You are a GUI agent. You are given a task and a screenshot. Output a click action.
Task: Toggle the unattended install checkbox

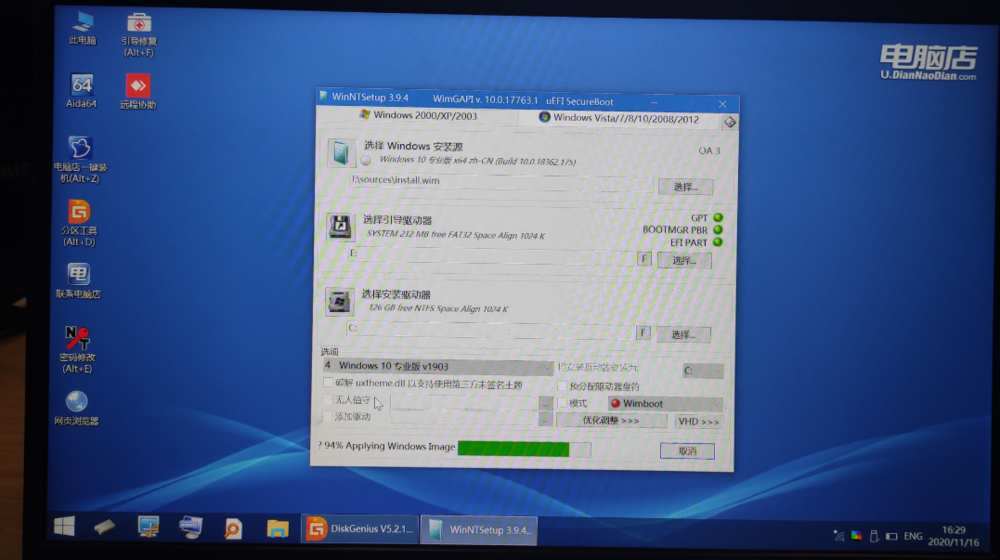328,400
